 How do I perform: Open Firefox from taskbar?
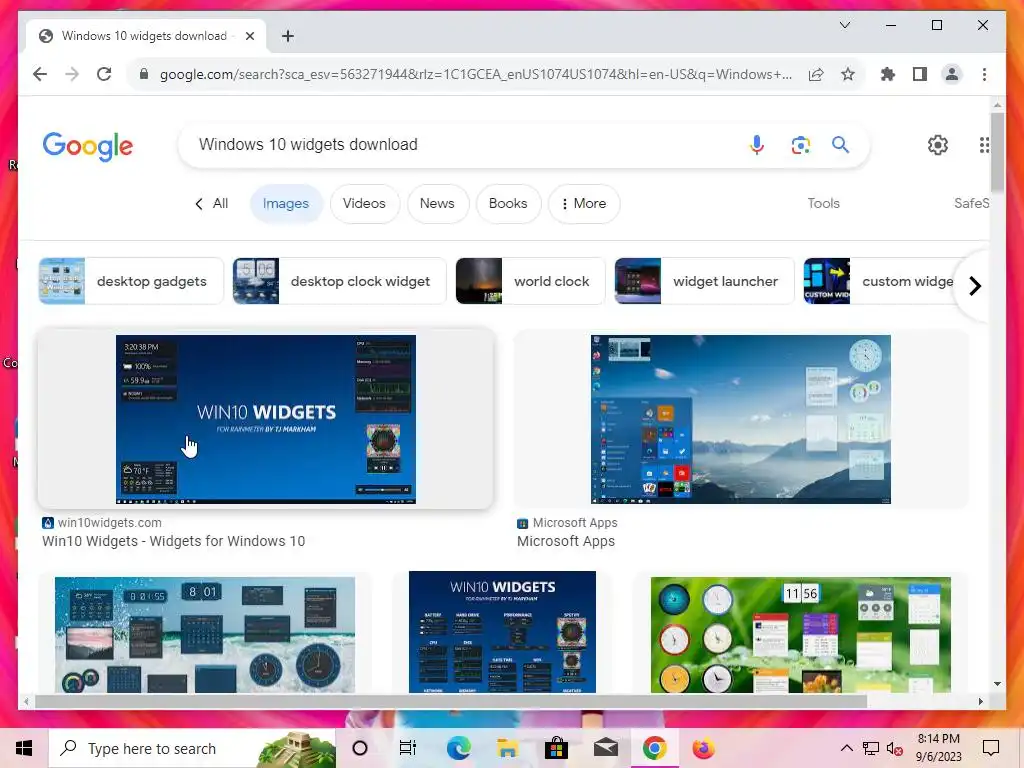(x=703, y=748)
